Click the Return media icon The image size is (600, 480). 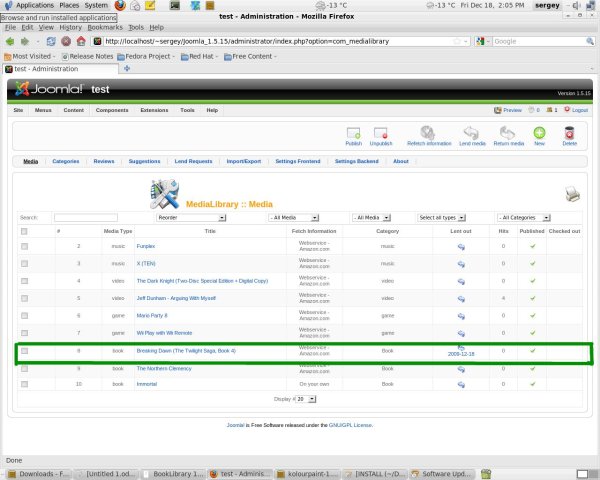click(x=507, y=133)
